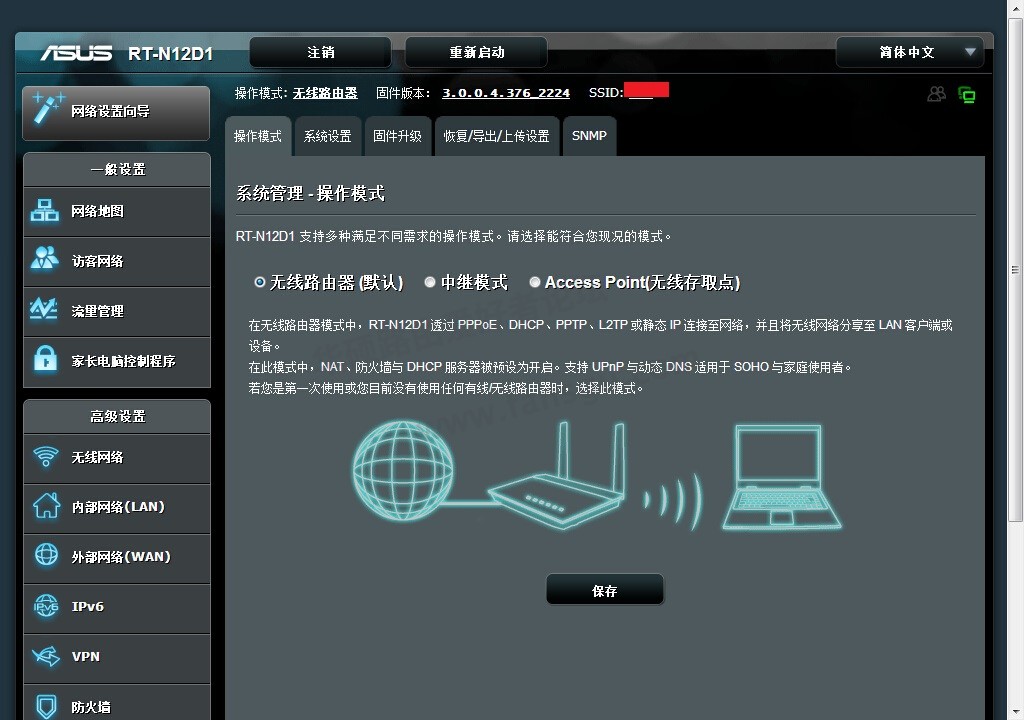Open 流量管理 menu item
The image size is (1024, 720).
[117, 312]
